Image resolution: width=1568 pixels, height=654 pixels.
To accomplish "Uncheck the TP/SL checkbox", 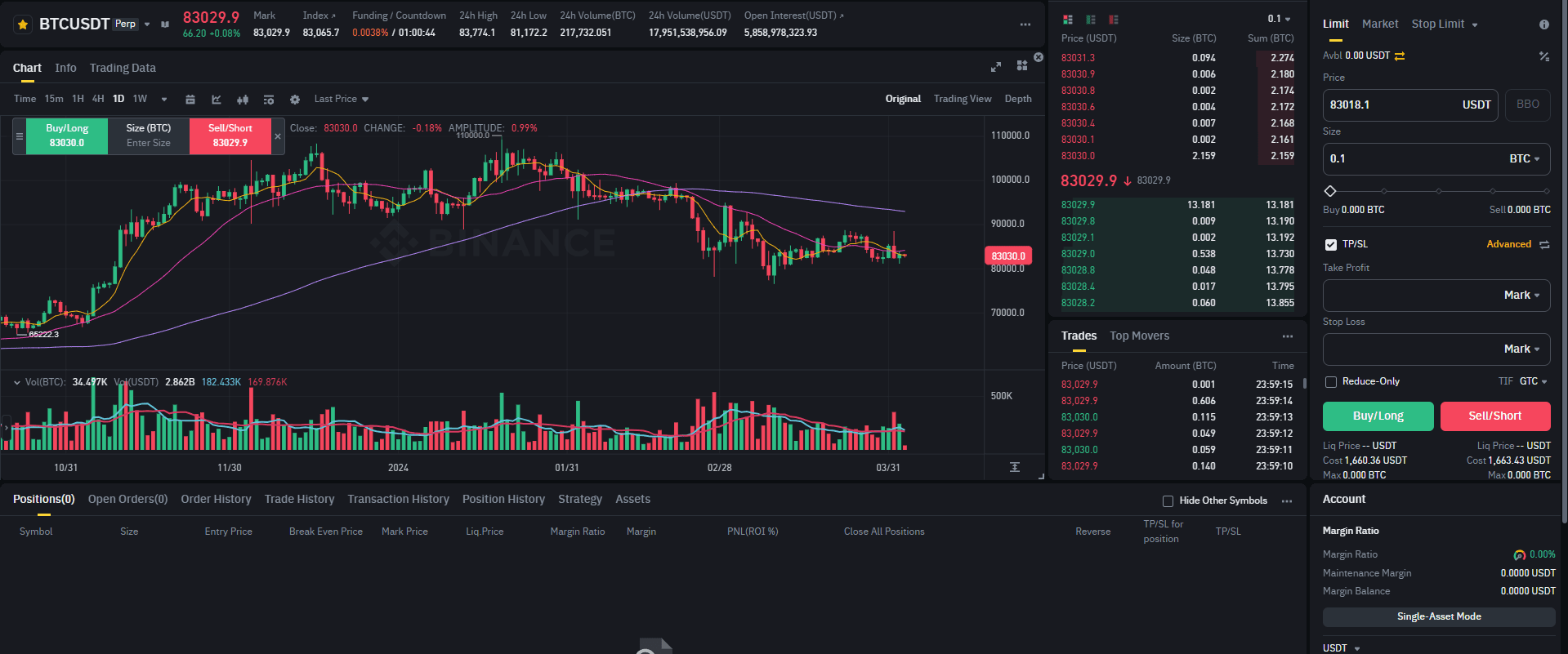I will coord(1330,245).
